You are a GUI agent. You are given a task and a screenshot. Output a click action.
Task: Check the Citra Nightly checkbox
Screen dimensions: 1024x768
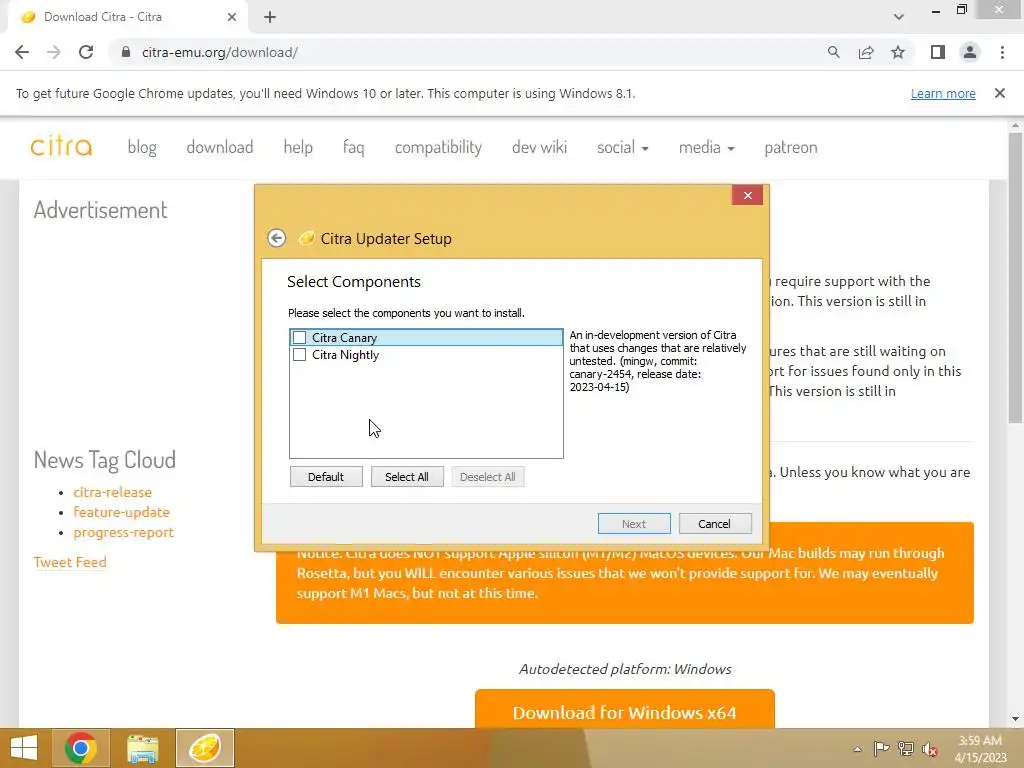(x=300, y=355)
